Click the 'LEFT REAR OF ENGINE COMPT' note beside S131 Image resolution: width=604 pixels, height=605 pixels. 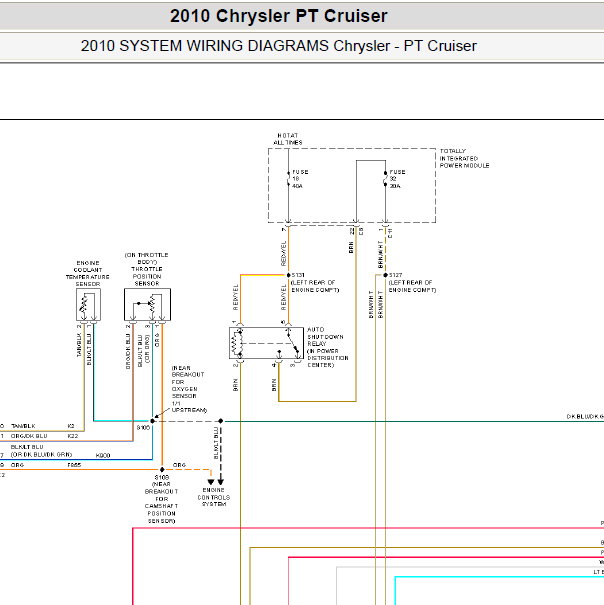tap(315, 286)
